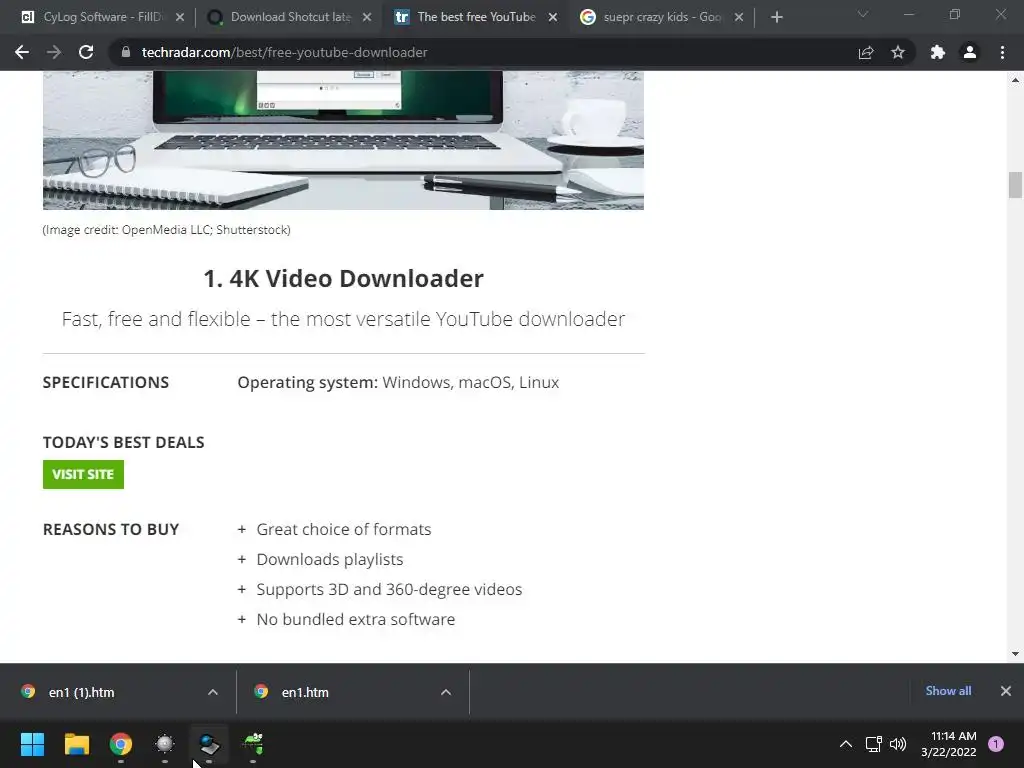
Task: Close The best free YouTube tab
Action: [x=553, y=17]
